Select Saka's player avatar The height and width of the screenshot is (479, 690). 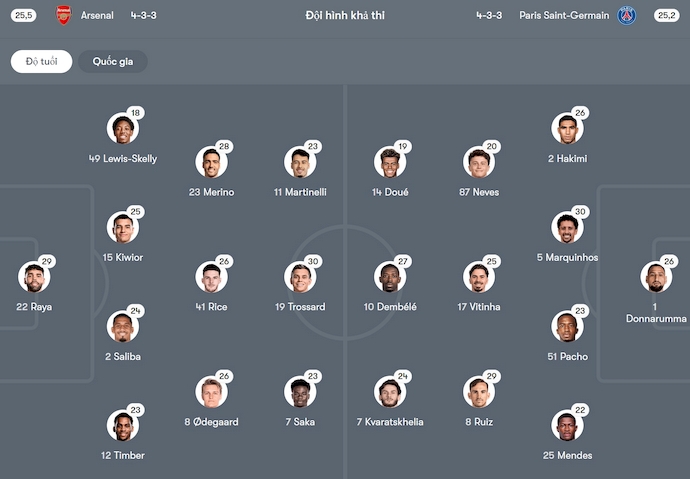pos(300,391)
